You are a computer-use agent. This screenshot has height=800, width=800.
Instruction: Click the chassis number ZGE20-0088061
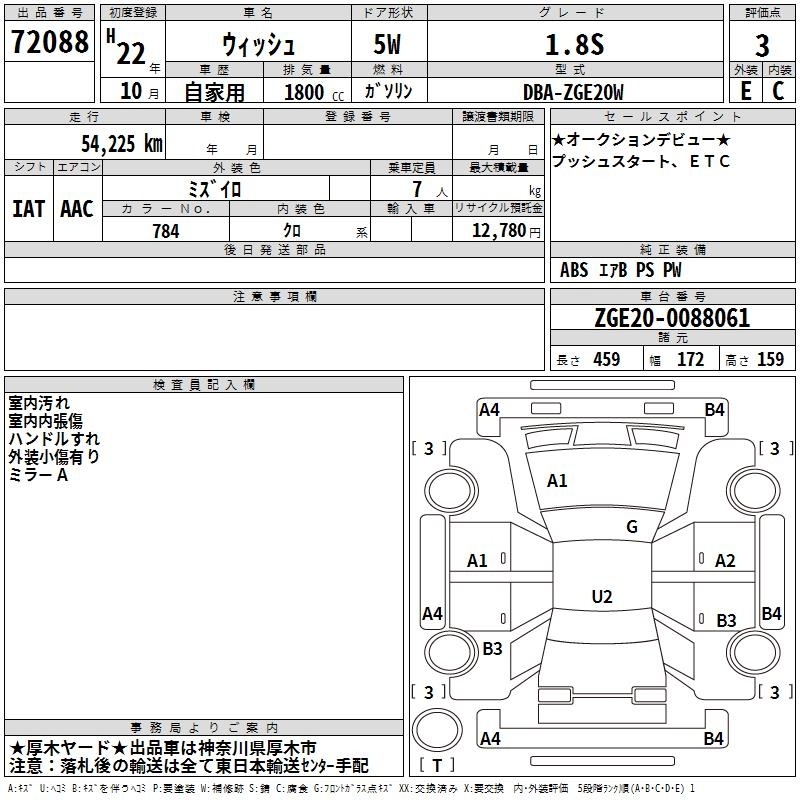672,318
